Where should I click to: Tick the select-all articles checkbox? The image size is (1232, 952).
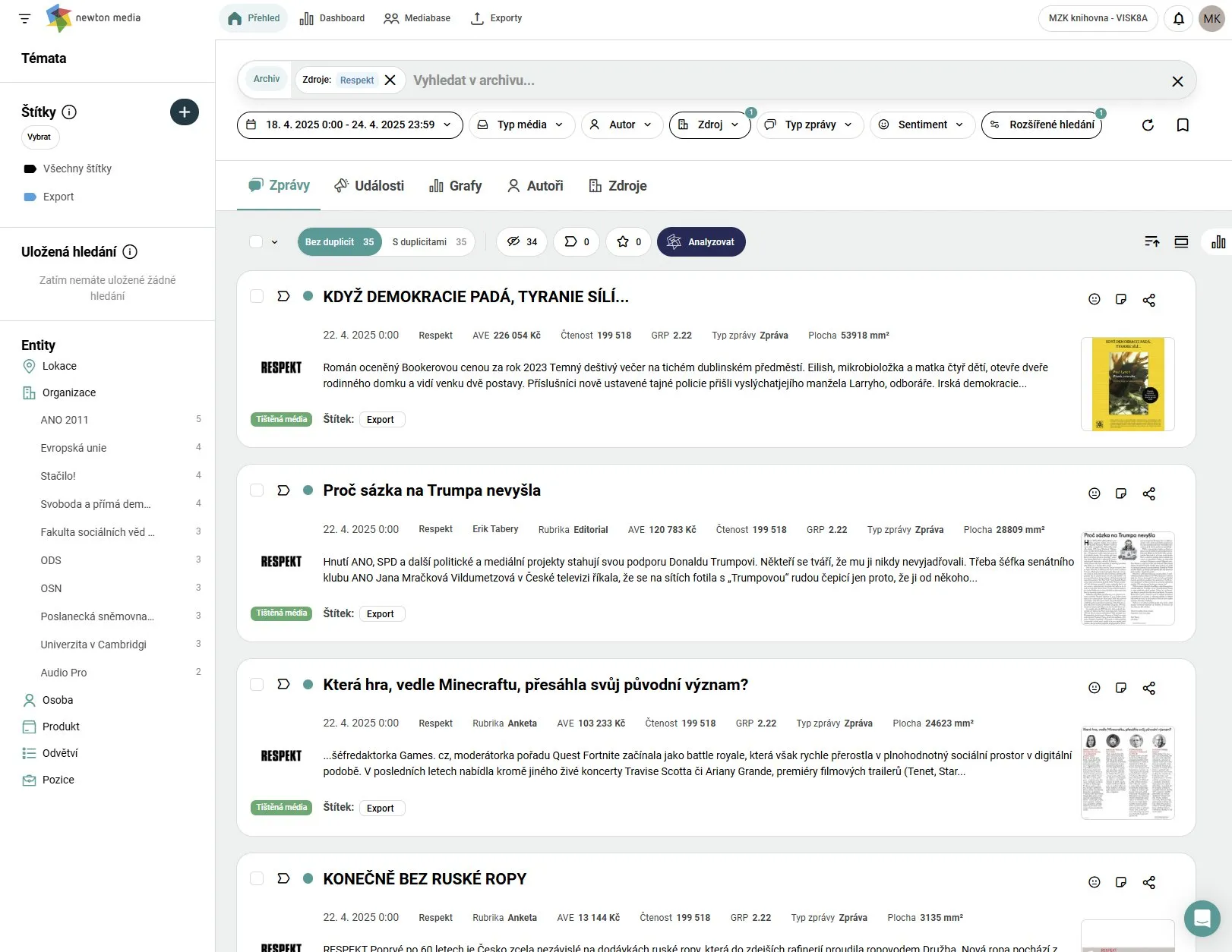[x=256, y=242]
